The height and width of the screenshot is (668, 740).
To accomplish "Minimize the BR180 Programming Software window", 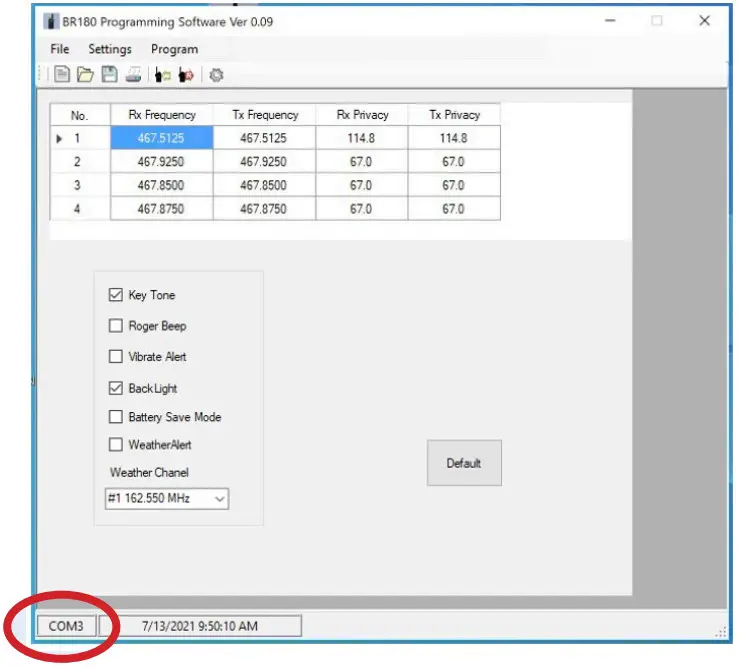I will (610, 21).
